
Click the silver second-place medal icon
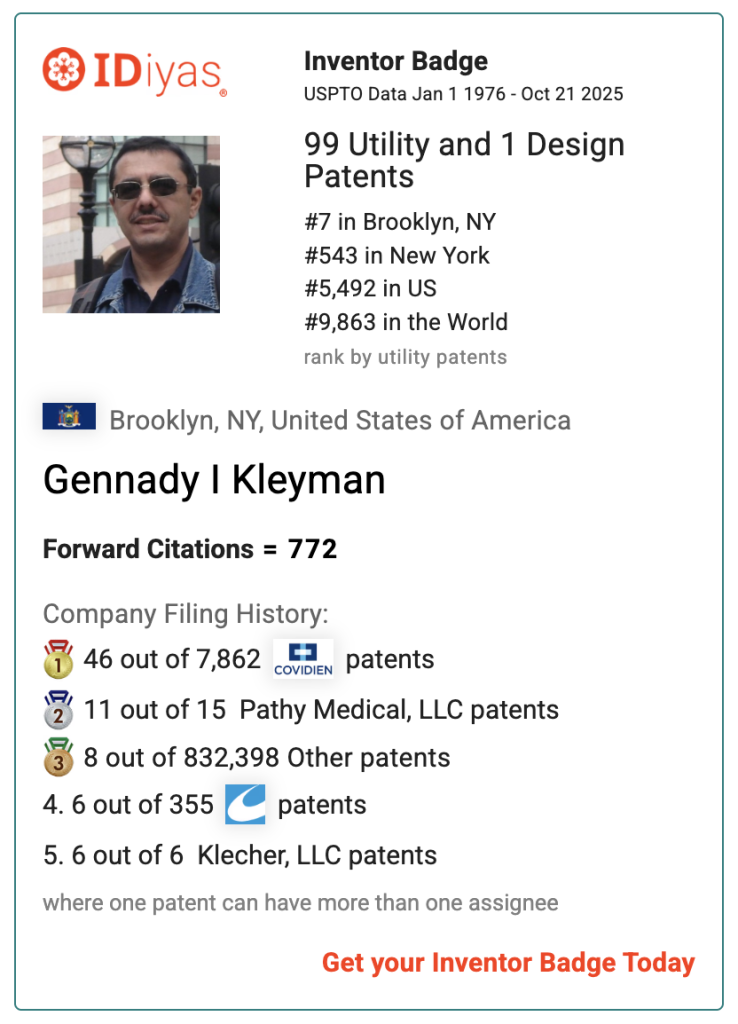[x=59, y=709]
